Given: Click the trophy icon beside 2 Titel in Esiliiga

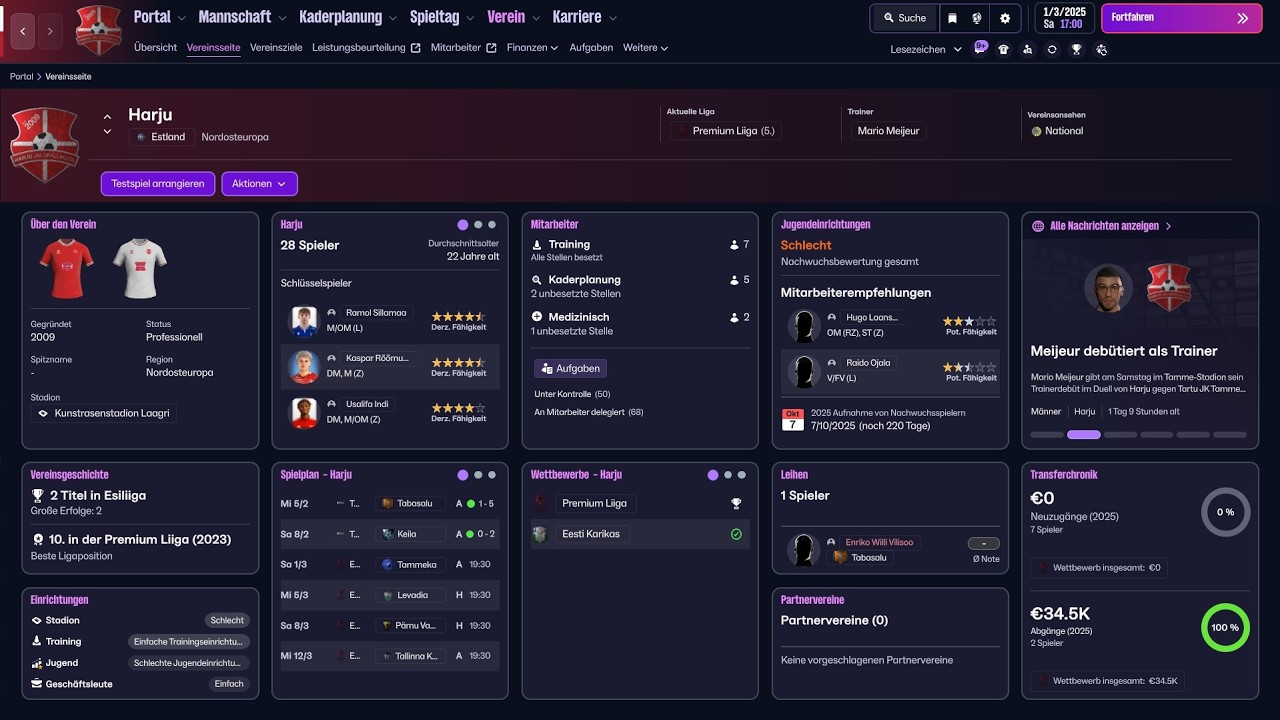Looking at the screenshot, I should 37,495.
